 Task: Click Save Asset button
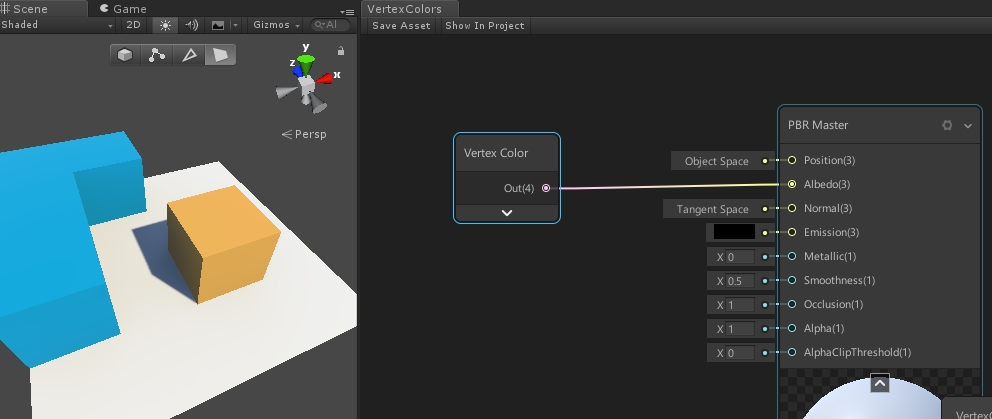401,25
